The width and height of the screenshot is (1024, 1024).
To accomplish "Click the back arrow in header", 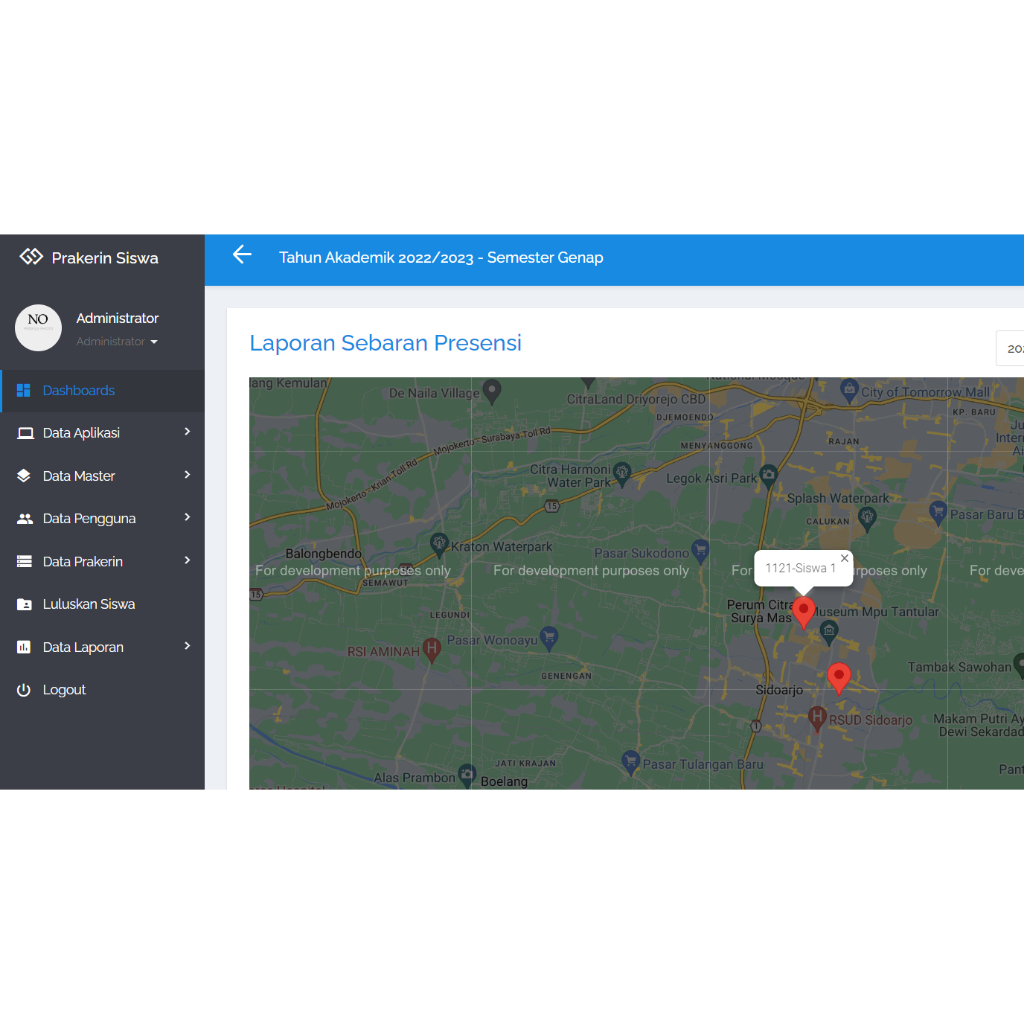I will [242, 255].
